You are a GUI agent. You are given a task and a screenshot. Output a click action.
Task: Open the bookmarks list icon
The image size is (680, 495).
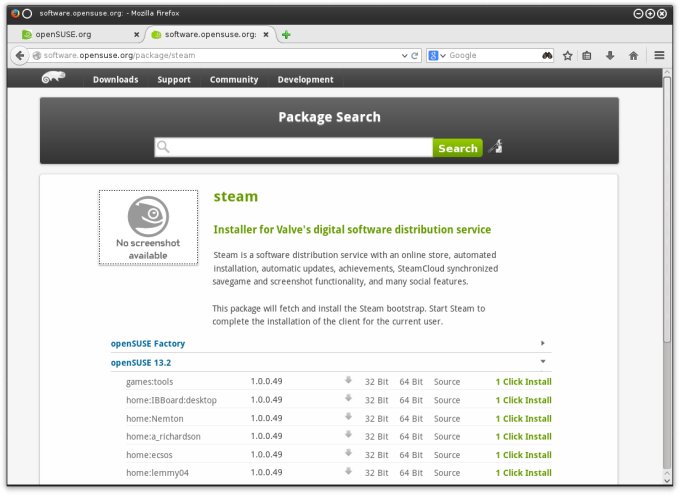[587, 56]
